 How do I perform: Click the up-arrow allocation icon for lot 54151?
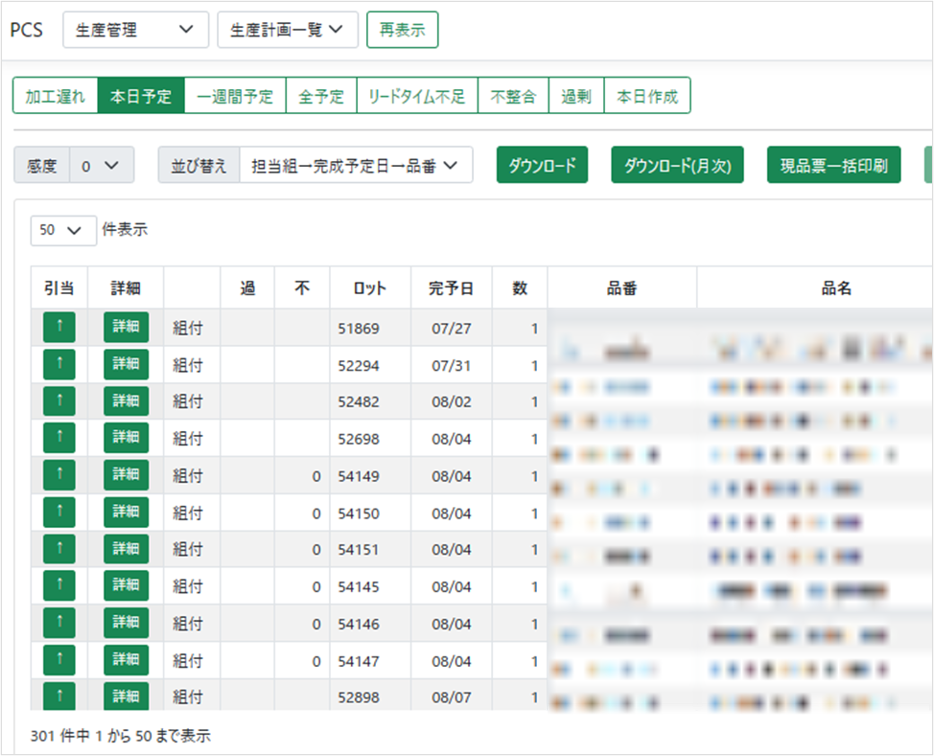click(59, 549)
